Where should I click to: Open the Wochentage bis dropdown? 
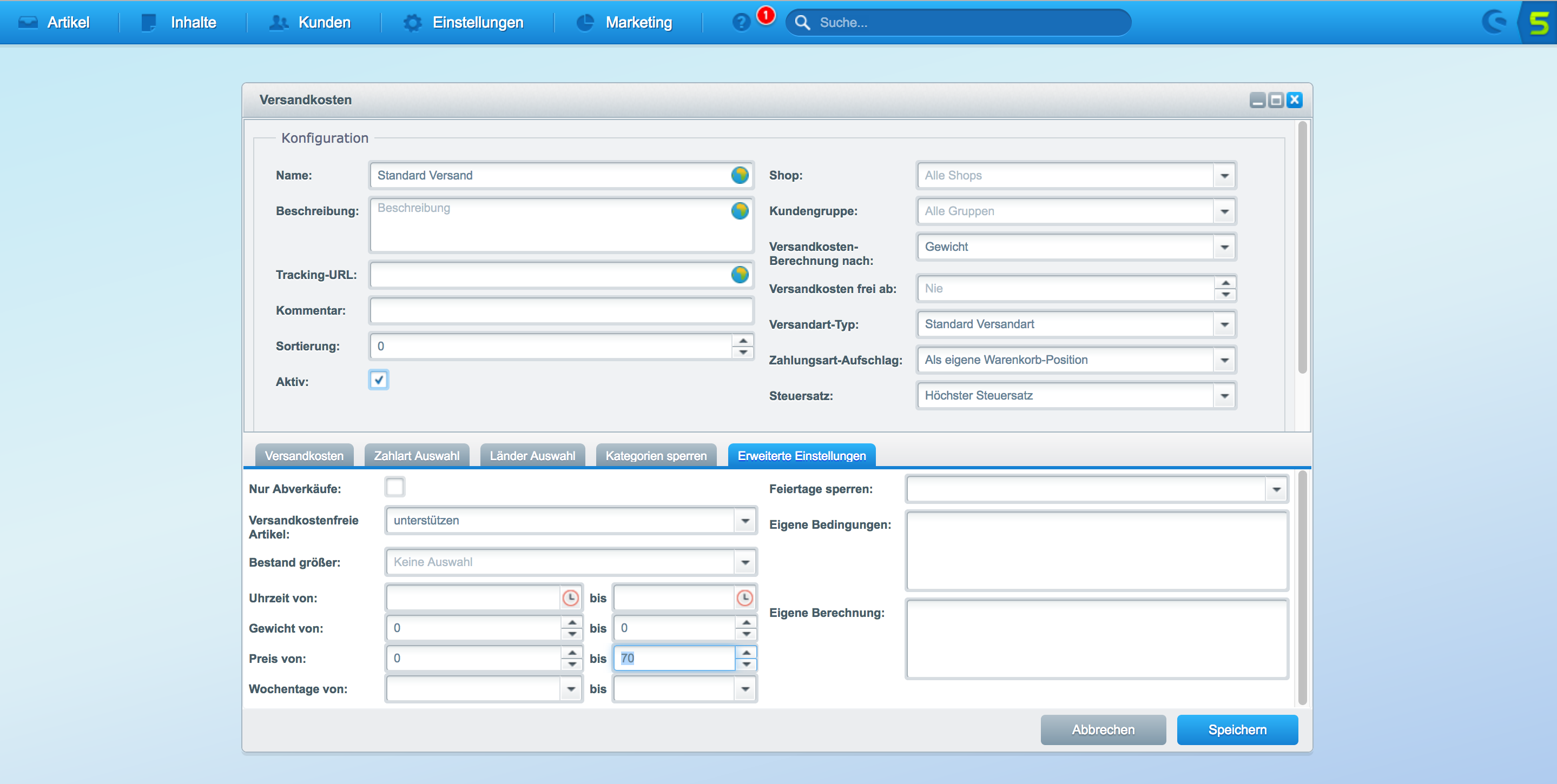coord(745,689)
